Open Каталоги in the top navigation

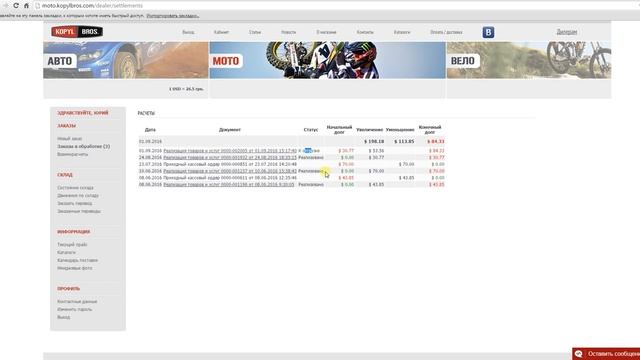402,32
